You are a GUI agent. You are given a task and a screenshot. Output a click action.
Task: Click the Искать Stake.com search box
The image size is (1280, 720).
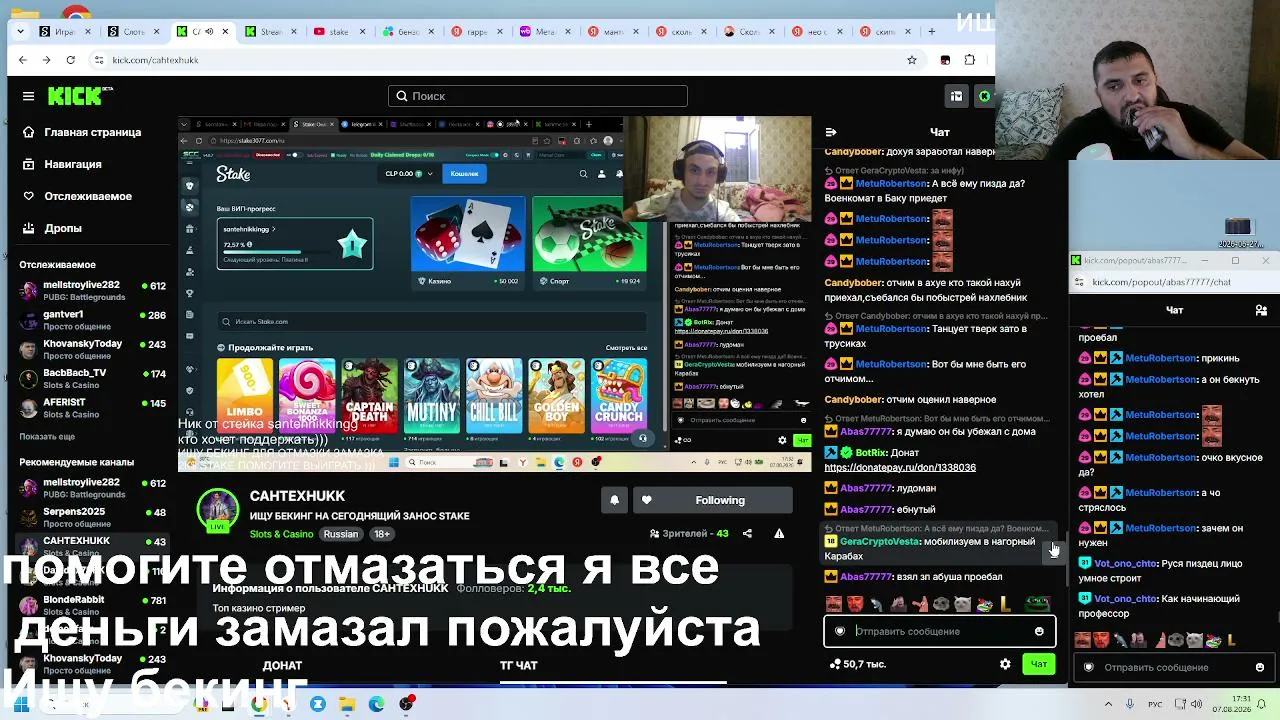pyautogui.click(x=432, y=322)
